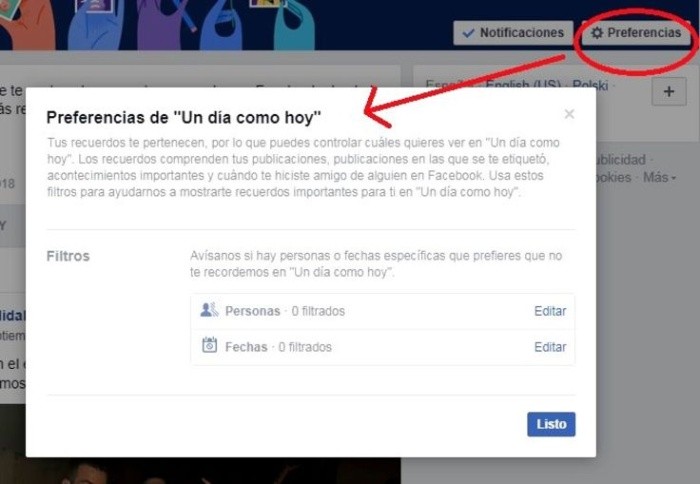Click the Filtros section heading
This screenshot has width=700, height=484.
click(68, 256)
